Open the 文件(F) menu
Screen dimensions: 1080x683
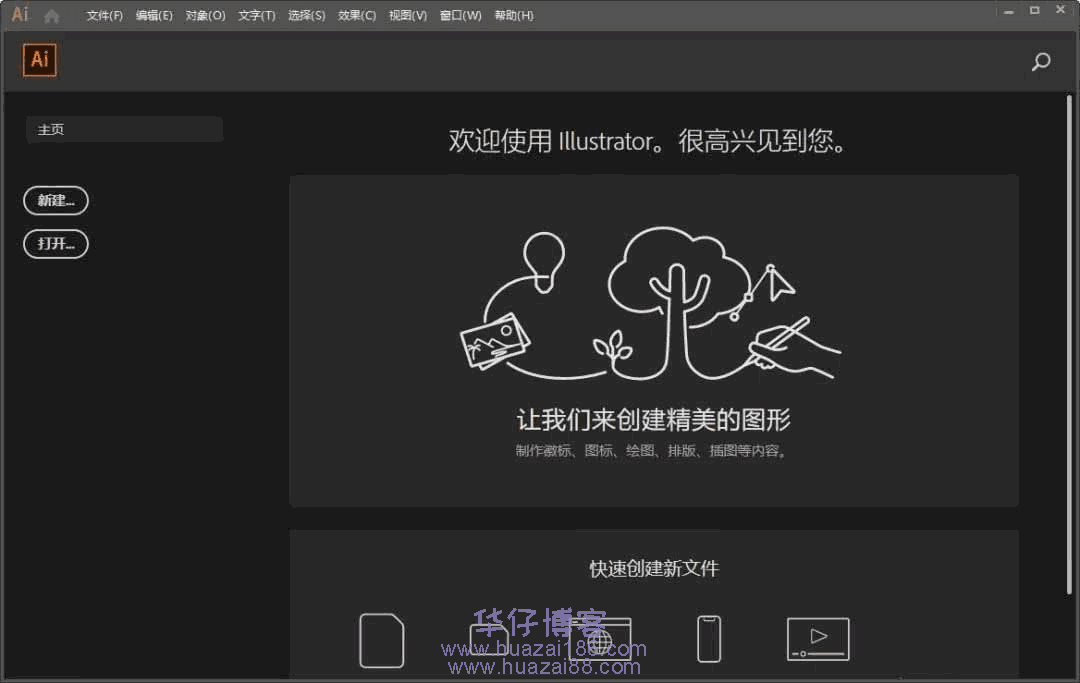(x=105, y=15)
